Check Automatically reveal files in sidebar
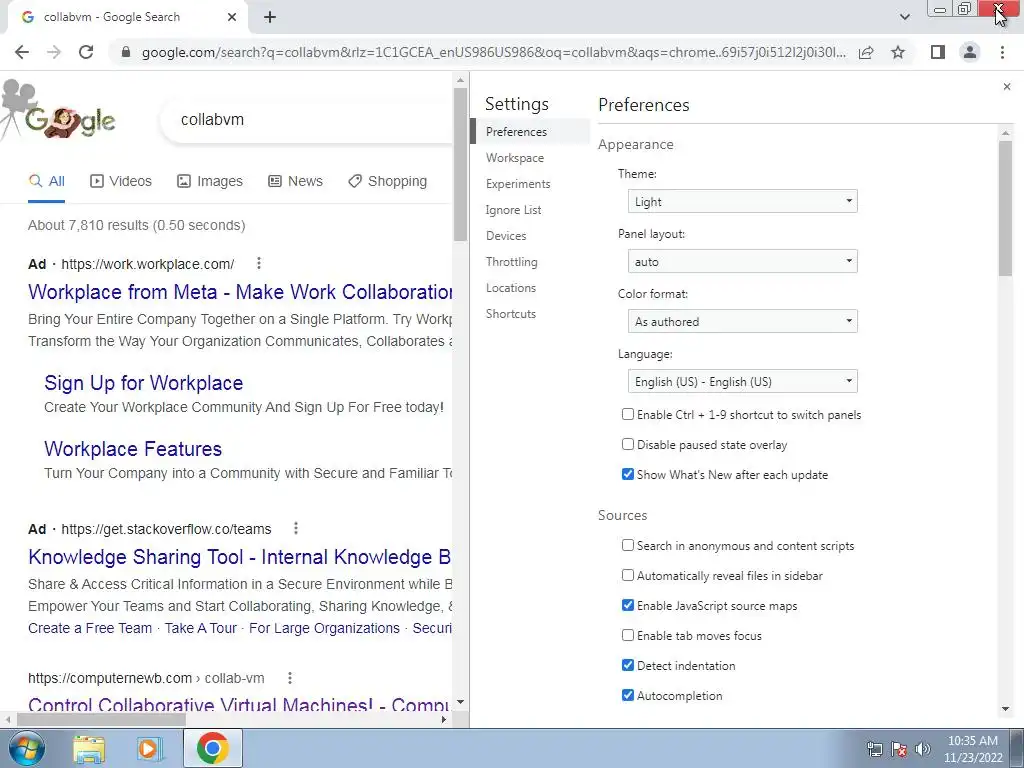The height and width of the screenshot is (768, 1024). click(x=628, y=575)
